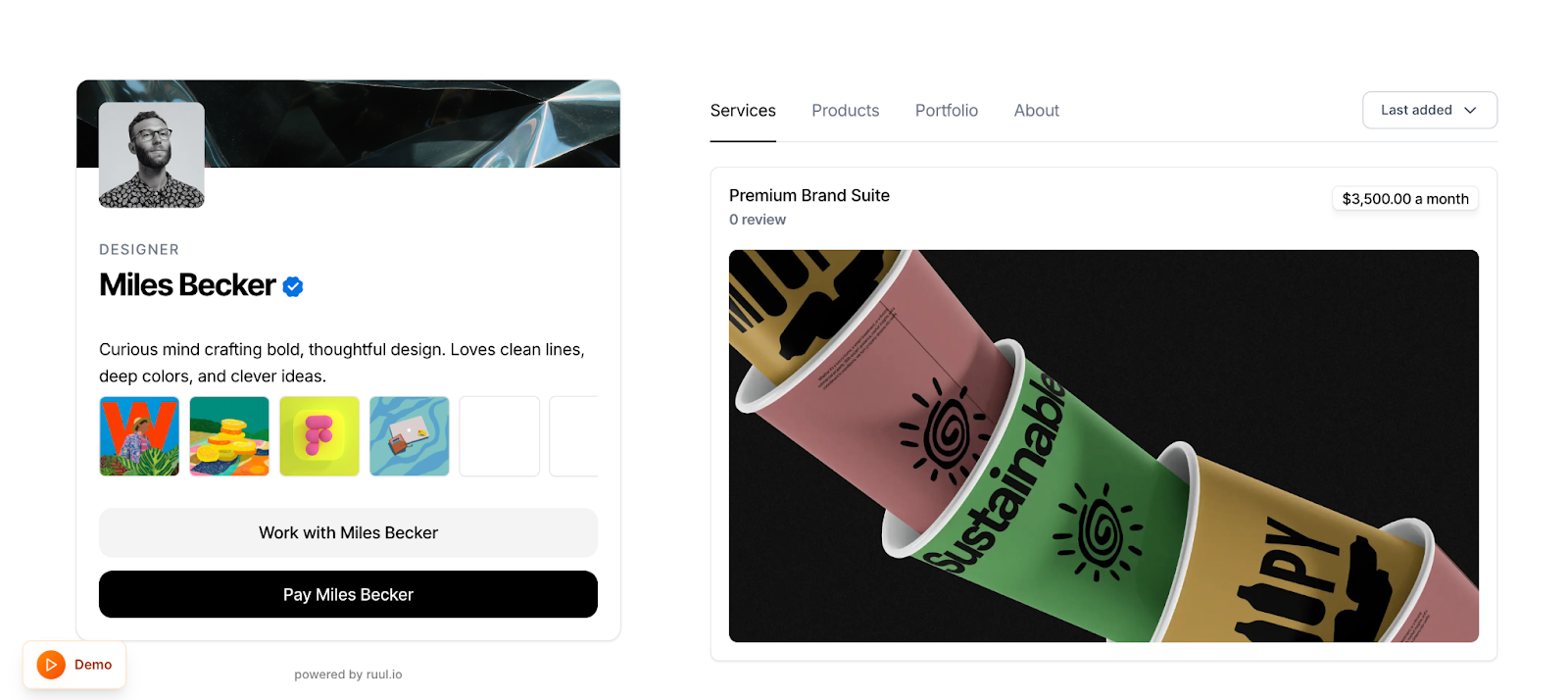
Task: Select the first empty thumbnail placeholder
Action: [x=500, y=436]
